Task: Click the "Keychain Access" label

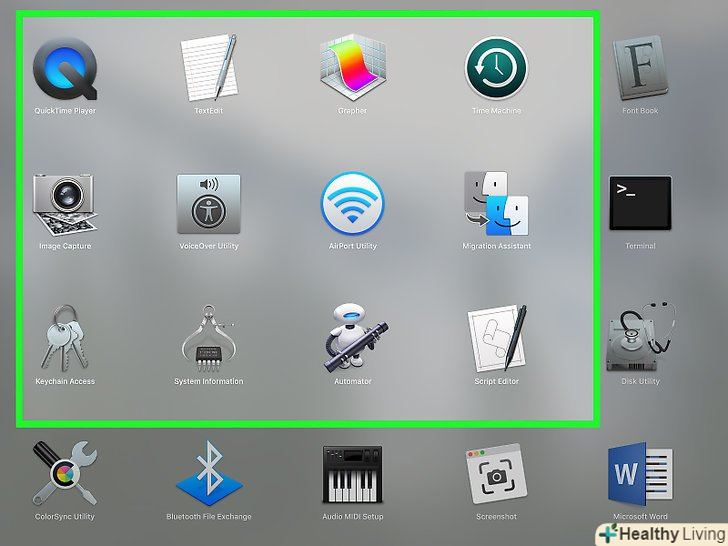Action: pyautogui.click(x=65, y=381)
